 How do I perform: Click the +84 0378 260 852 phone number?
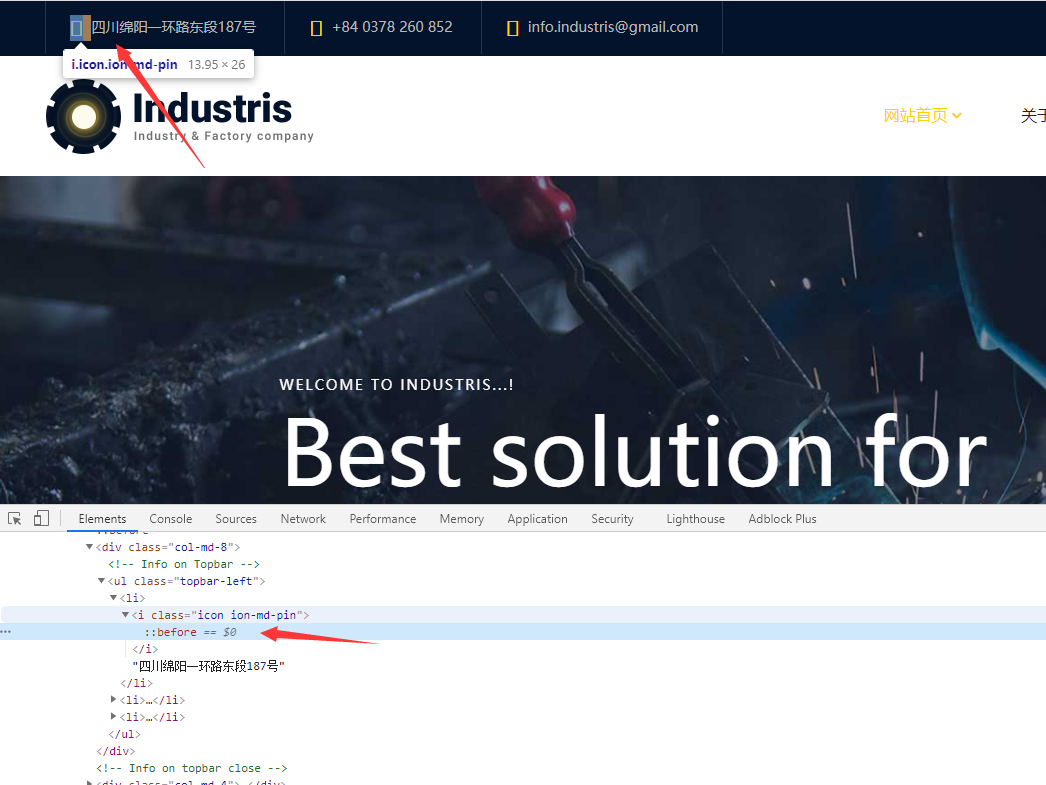[392, 27]
